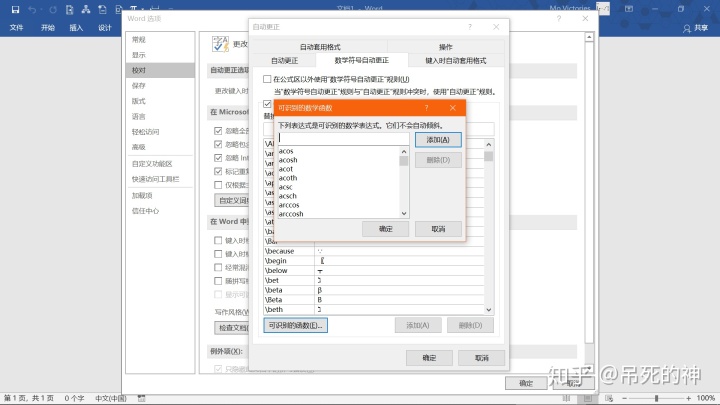Image resolution: width=720 pixels, height=405 pixels.
Task: Switch to 键入时自动套用格式 tab
Action: [456, 61]
